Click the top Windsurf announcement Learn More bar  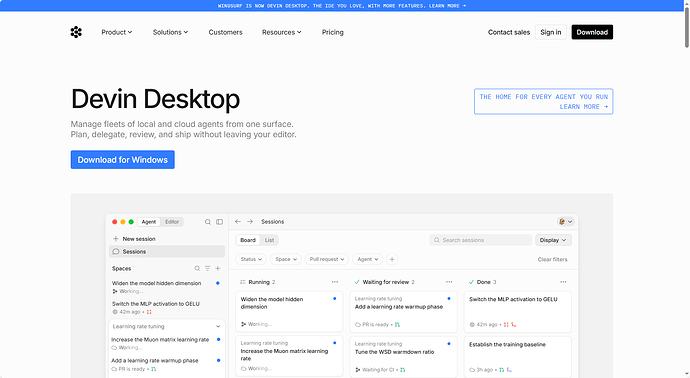[341, 6]
